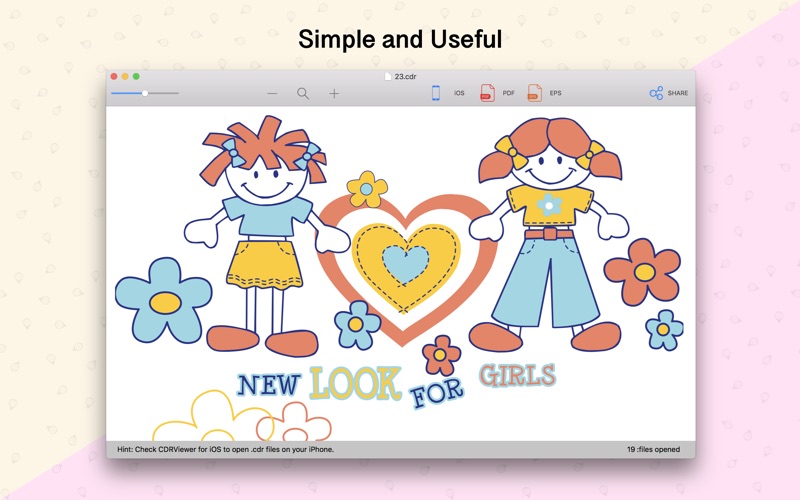
Task: Enter full screen with the green button
Action: point(136,77)
